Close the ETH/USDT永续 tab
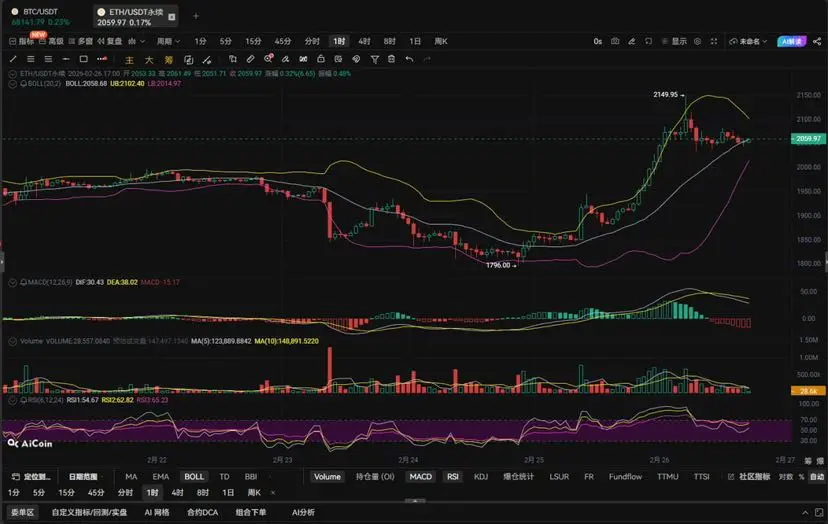Screen dimensions: 828x524 (x=172, y=17)
